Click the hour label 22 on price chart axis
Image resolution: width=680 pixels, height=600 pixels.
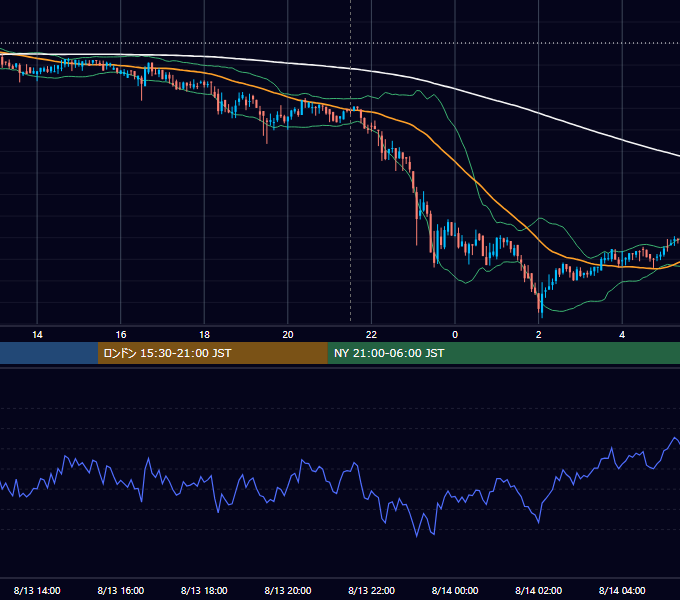click(x=371, y=335)
